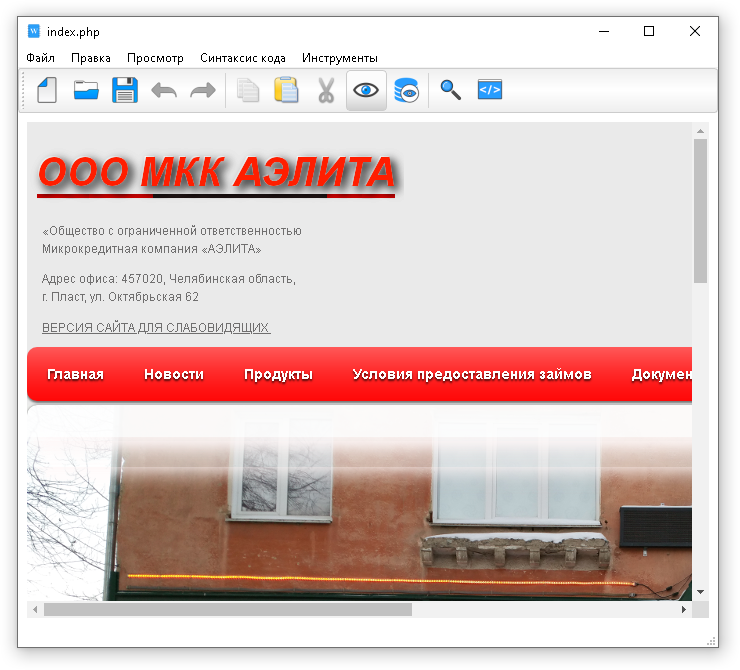This screenshot has height=670, width=740.
Task: Open the Просмотр menu
Action: pyautogui.click(x=155, y=58)
